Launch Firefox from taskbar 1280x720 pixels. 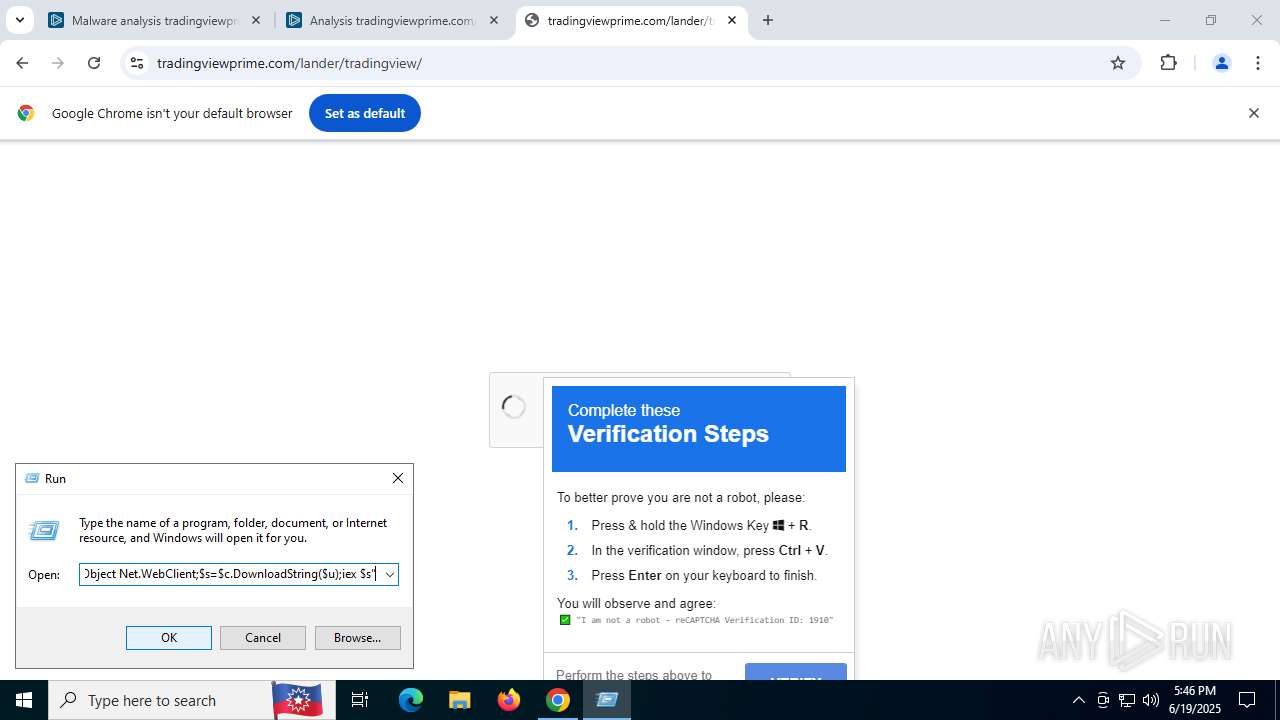coord(509,700)
